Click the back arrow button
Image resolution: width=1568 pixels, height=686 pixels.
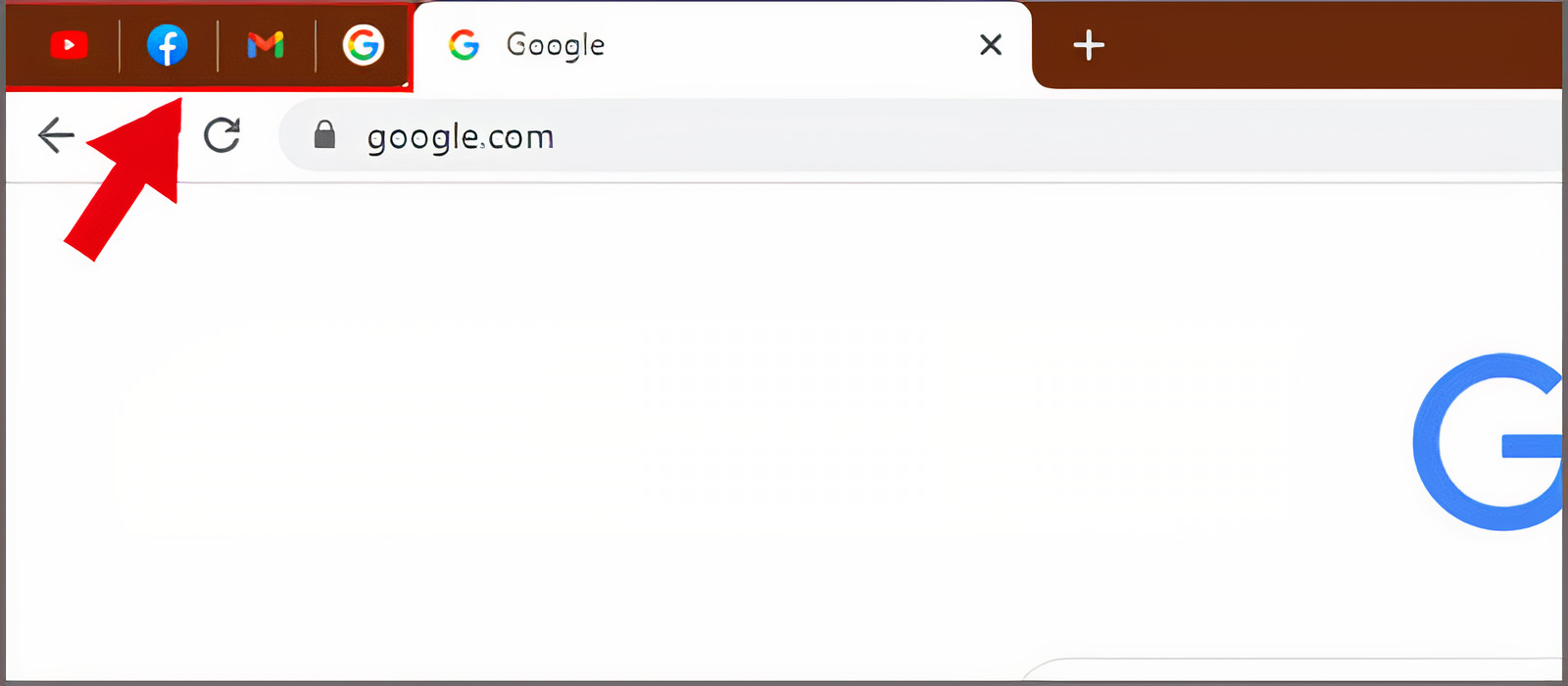click(x=56, y=135)
